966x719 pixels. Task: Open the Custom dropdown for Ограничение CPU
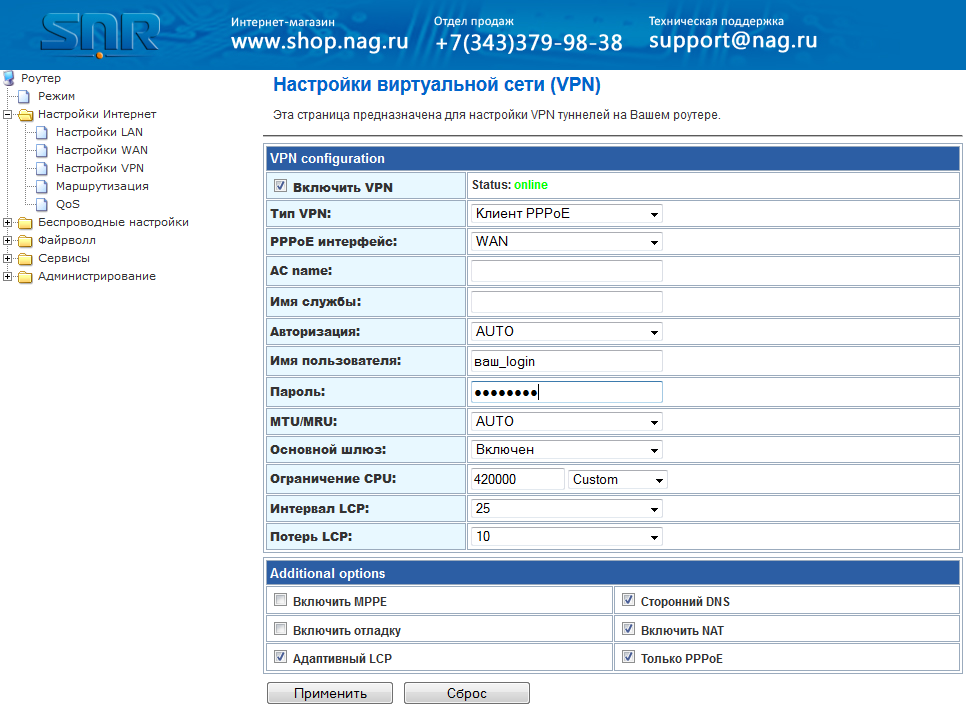pos(617,480)
